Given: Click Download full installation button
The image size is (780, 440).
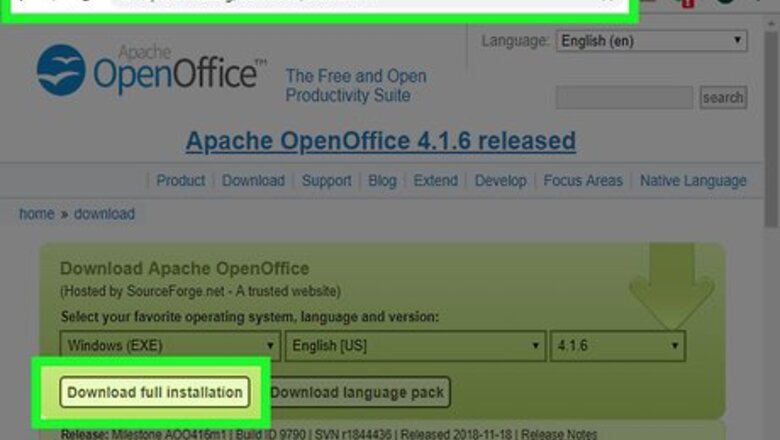Looking at the screenshot, I should 155,392.
